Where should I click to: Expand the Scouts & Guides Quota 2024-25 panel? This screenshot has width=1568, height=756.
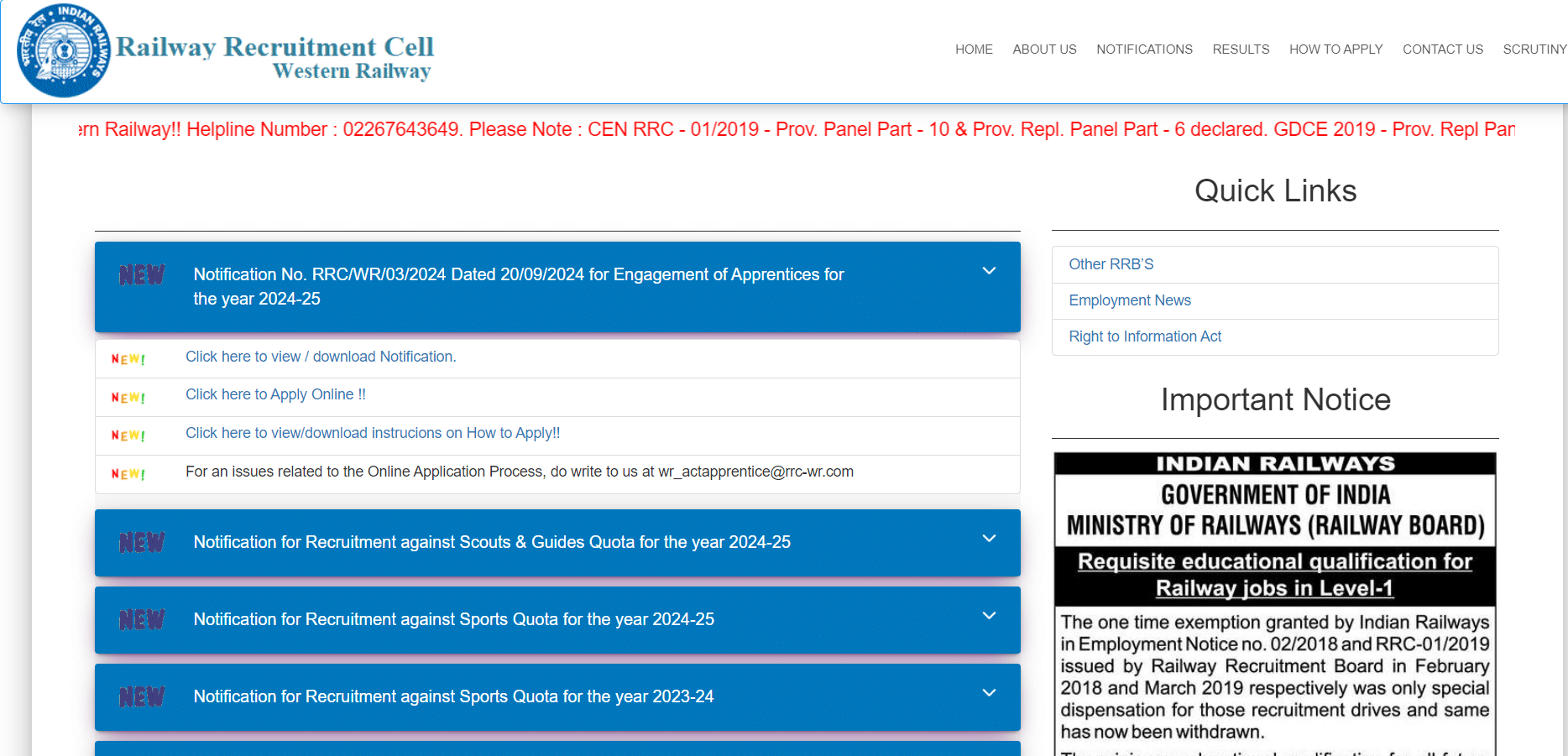tap(989, 538)
